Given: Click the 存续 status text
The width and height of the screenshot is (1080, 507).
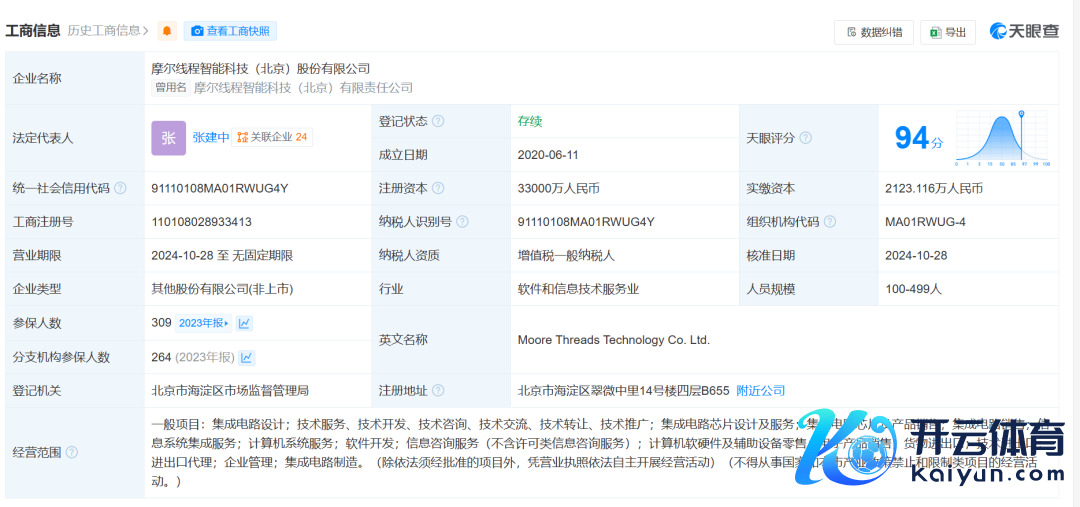Looking at the screenshot, I should coord(530,121).
